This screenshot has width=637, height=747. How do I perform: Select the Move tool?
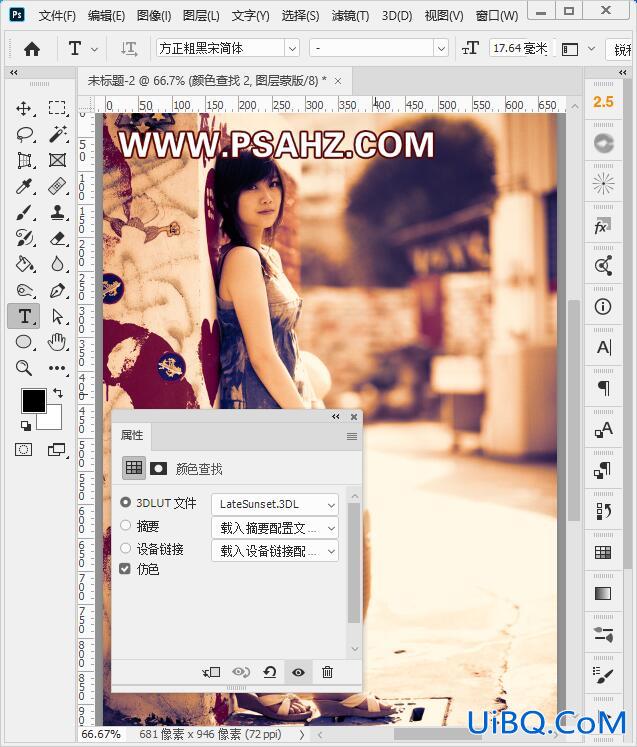click(x=23, y=108)
